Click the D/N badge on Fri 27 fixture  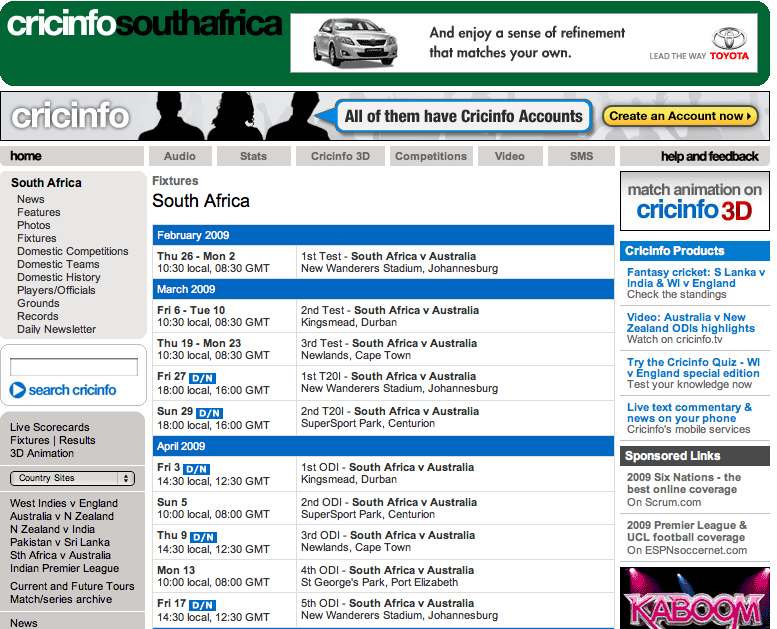pos(204,378)
